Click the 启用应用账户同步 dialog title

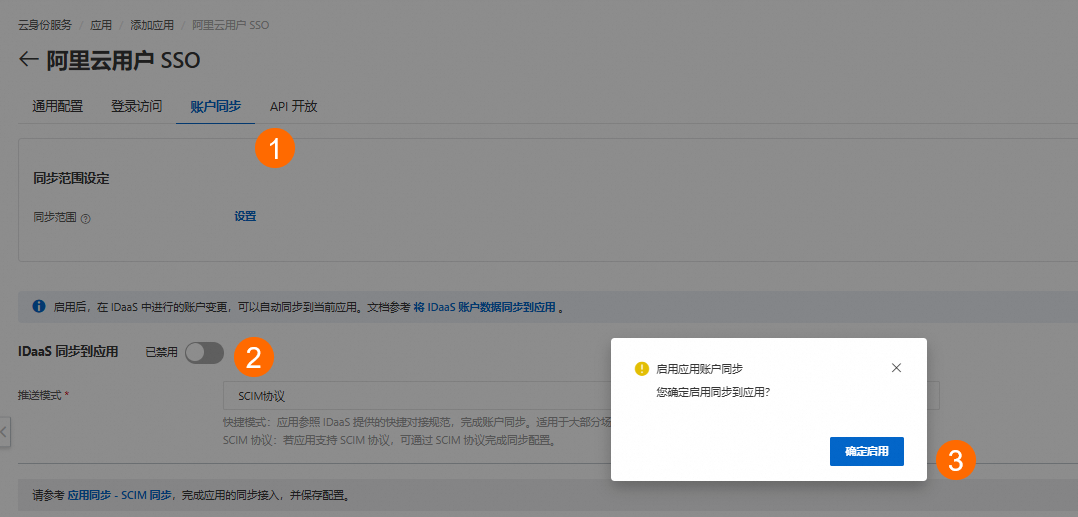tap(699, 369)
